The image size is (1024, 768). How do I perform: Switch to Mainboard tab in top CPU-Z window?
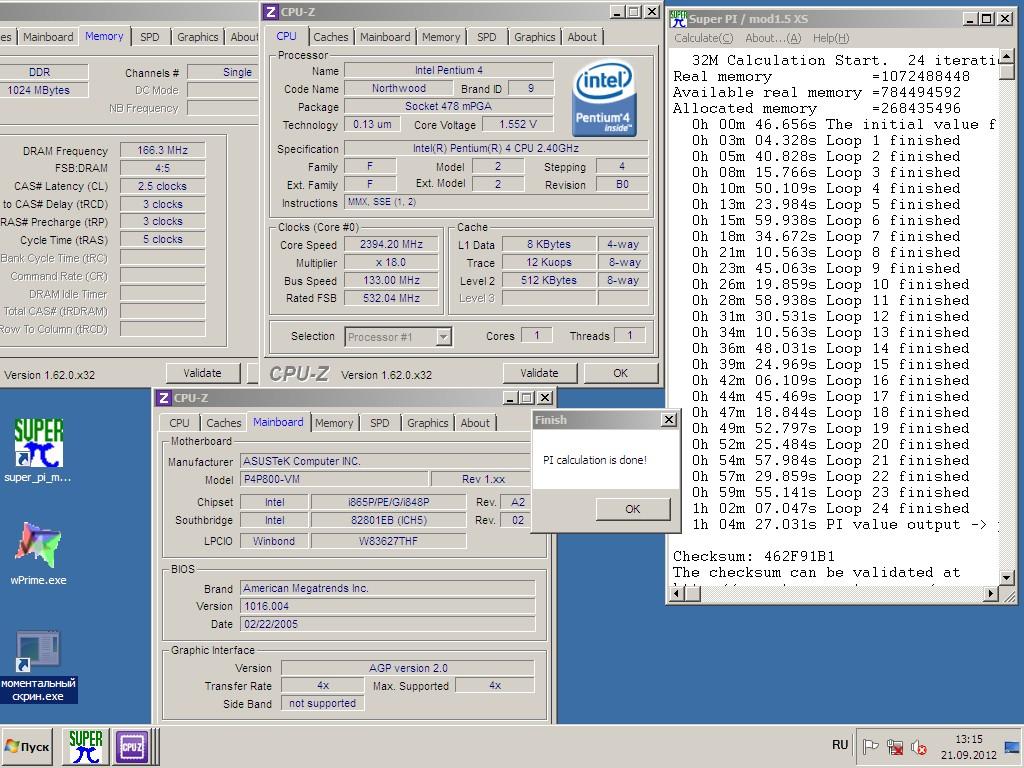click(x=385, y=37)
